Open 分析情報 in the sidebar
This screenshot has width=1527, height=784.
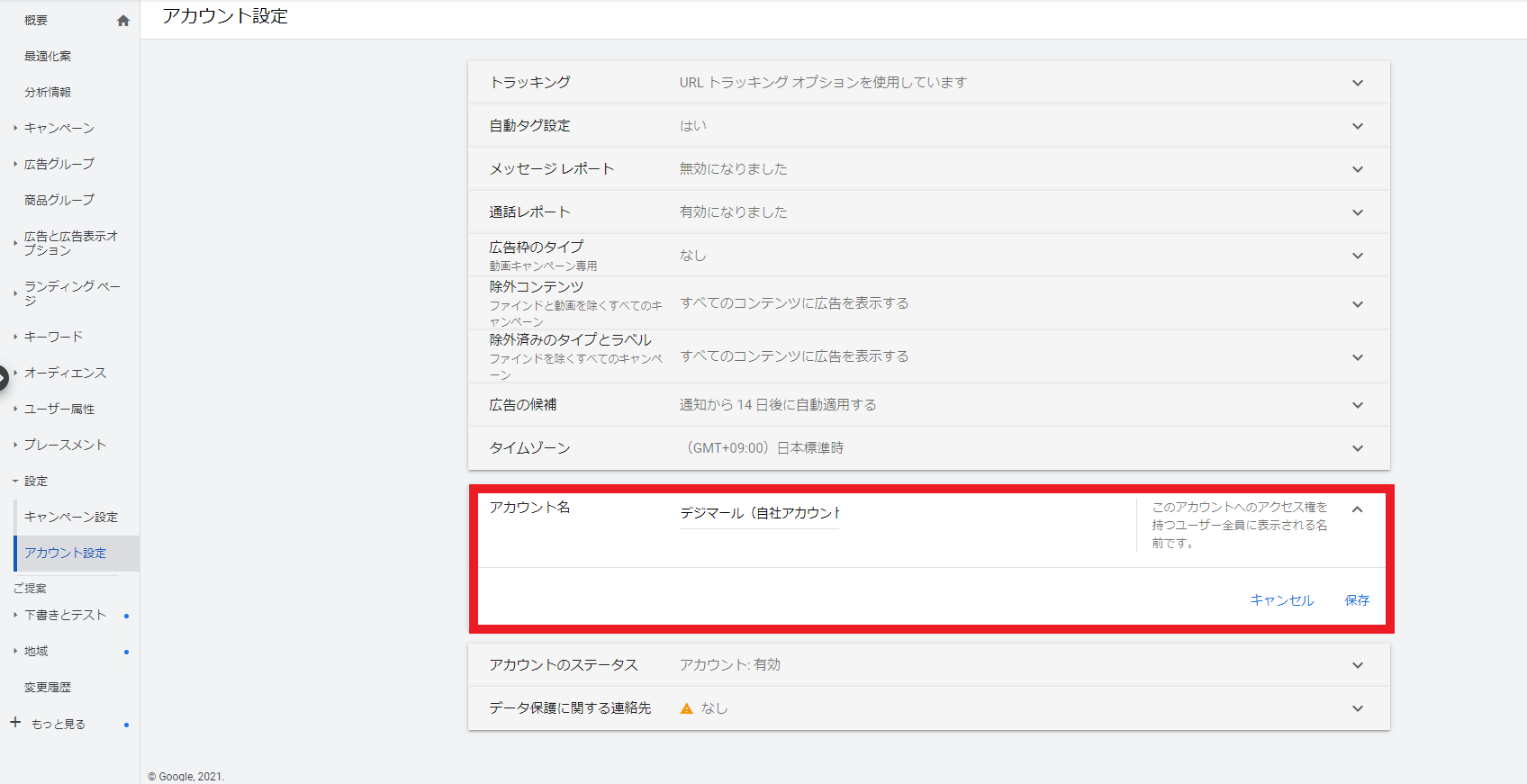tap(48, 92)
